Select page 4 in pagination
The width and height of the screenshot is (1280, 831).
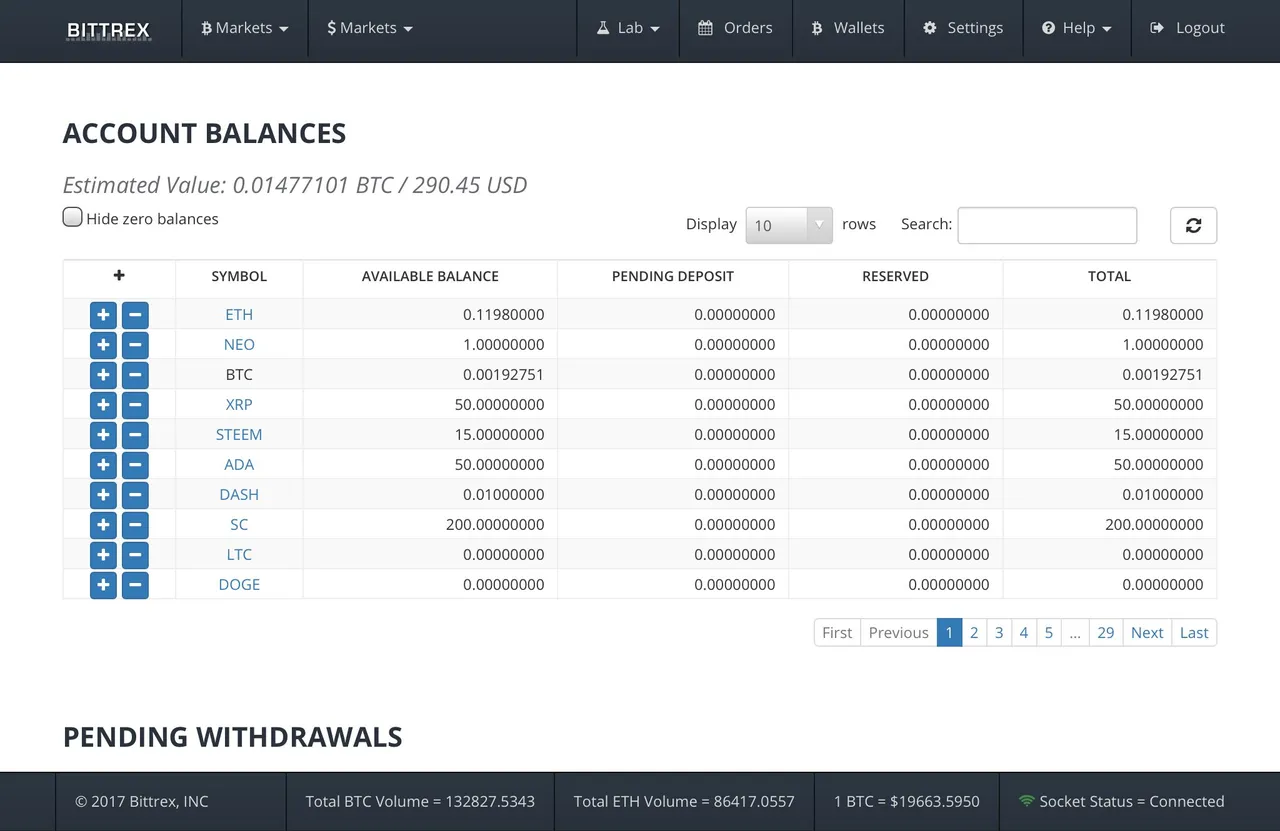click(1024, 632)
